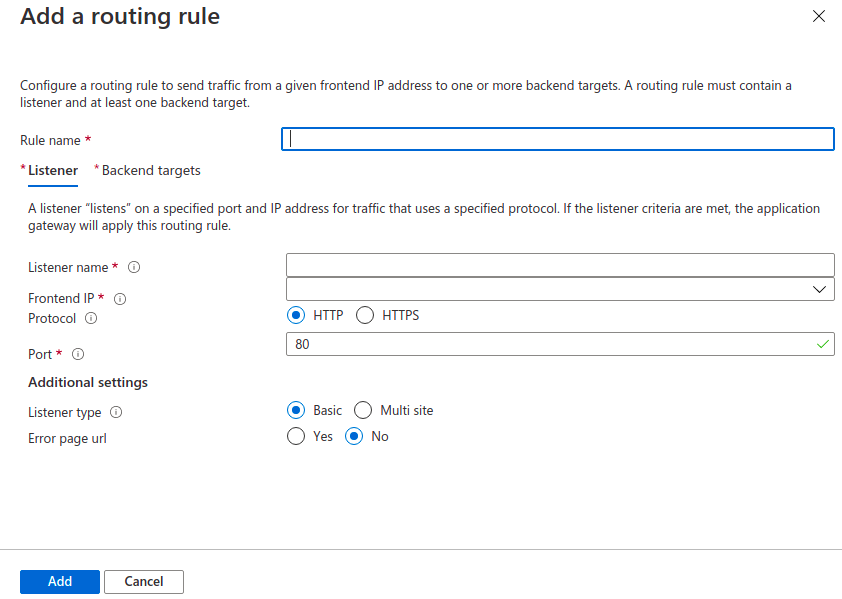Close the Add a routing rule panel
The width and height of the screenshot is (842, 599).
819,16
